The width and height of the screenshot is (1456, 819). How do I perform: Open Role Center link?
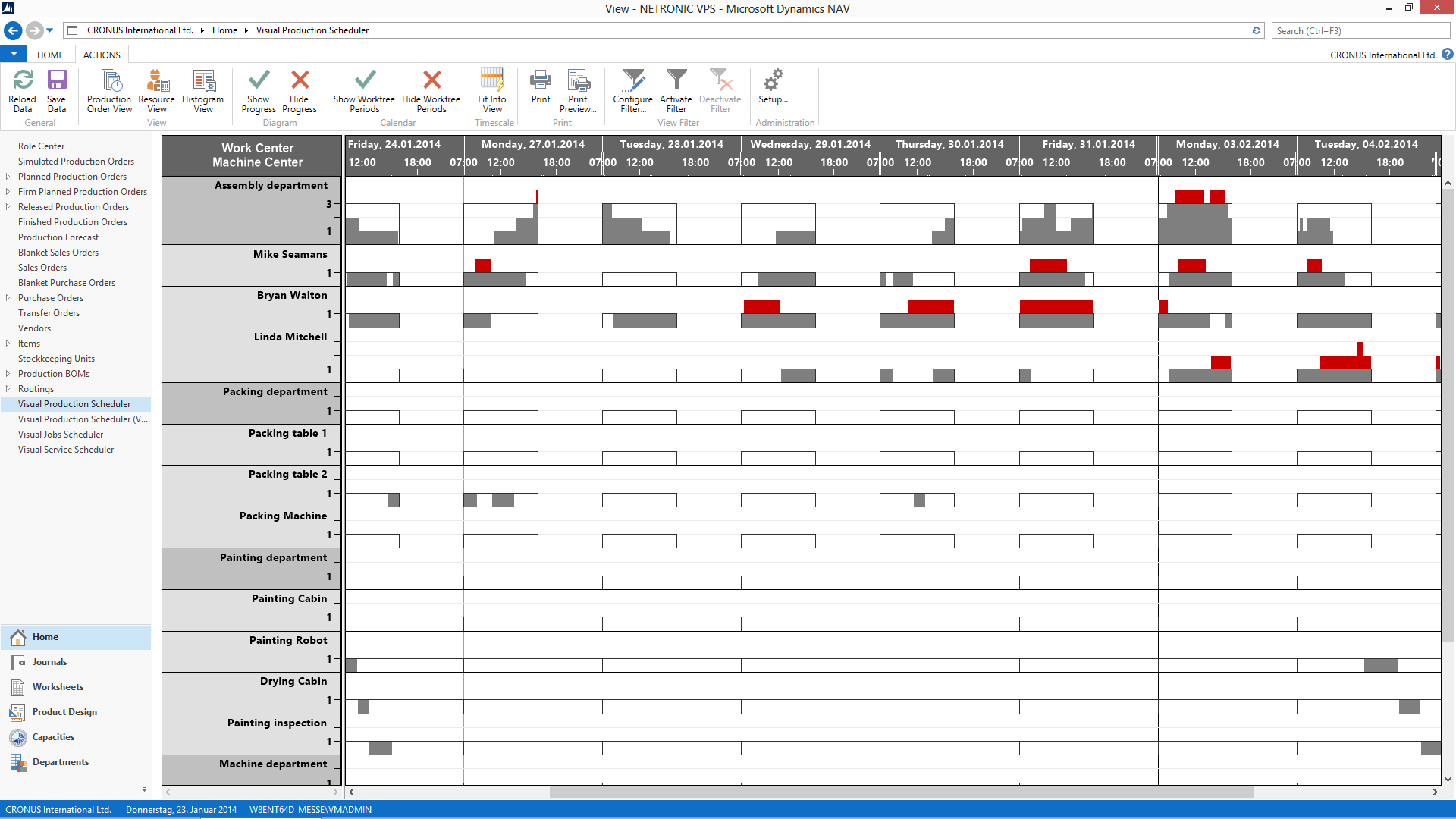click(41, 146)
